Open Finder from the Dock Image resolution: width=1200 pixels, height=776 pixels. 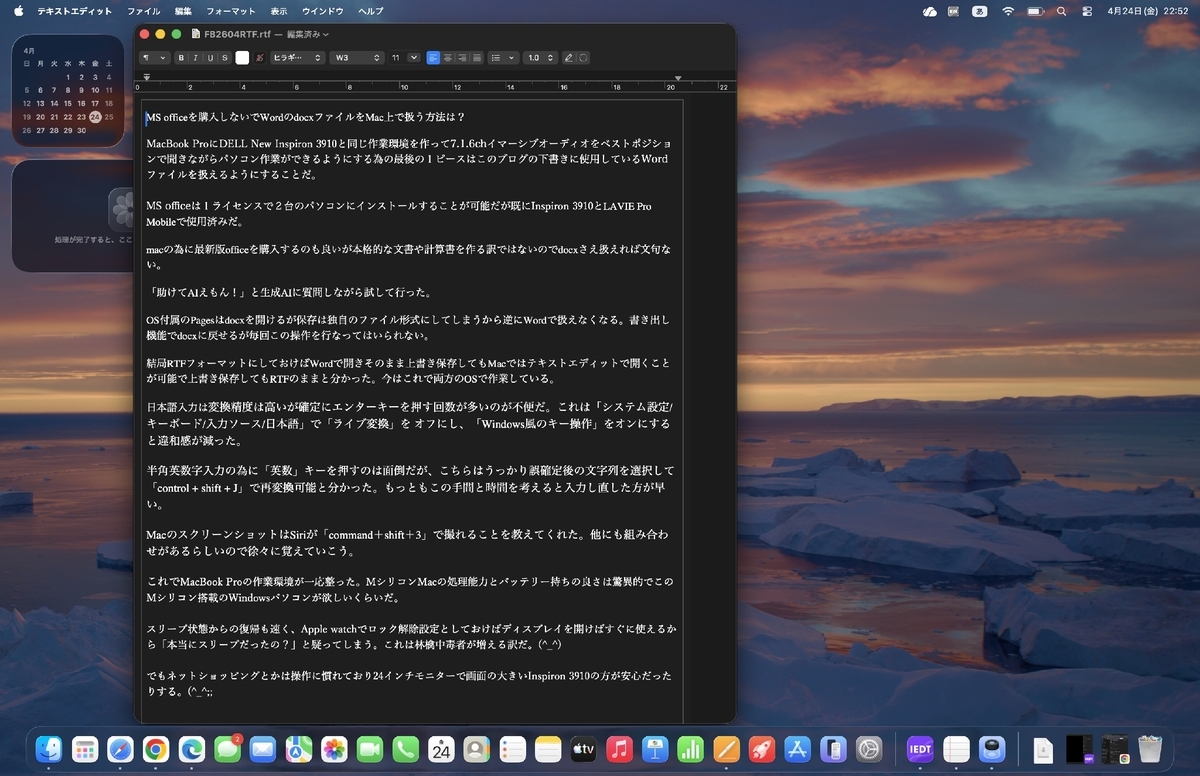point(48,749)
